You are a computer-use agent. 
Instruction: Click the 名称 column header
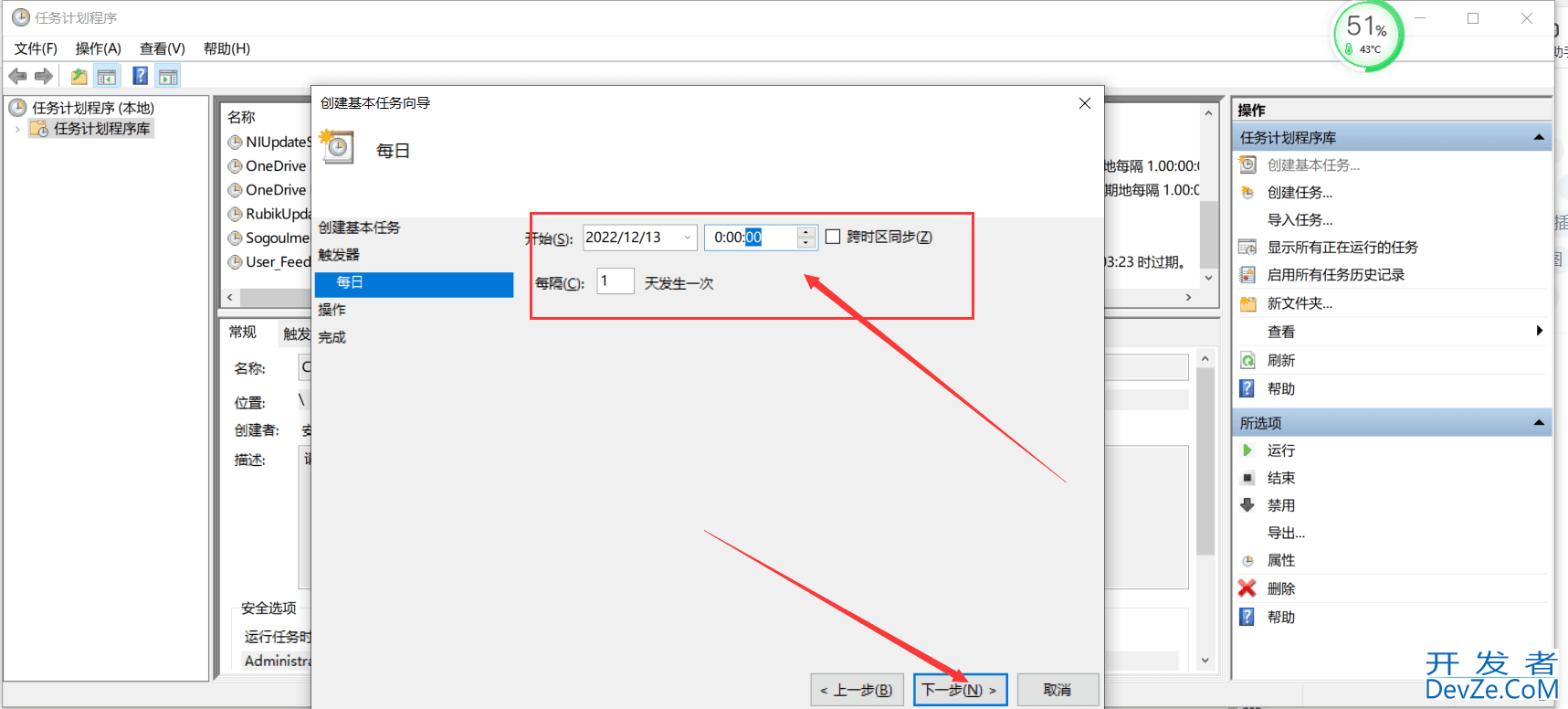point(242,117)
